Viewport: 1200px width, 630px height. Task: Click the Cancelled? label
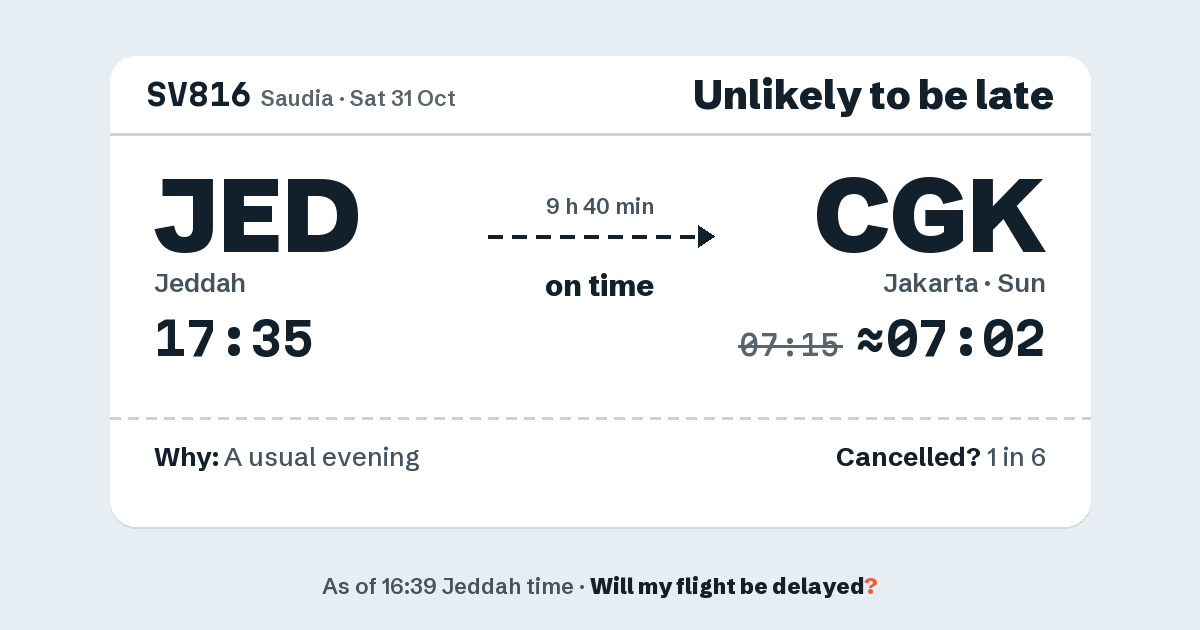pyautogui.click(x=908, y=458)
